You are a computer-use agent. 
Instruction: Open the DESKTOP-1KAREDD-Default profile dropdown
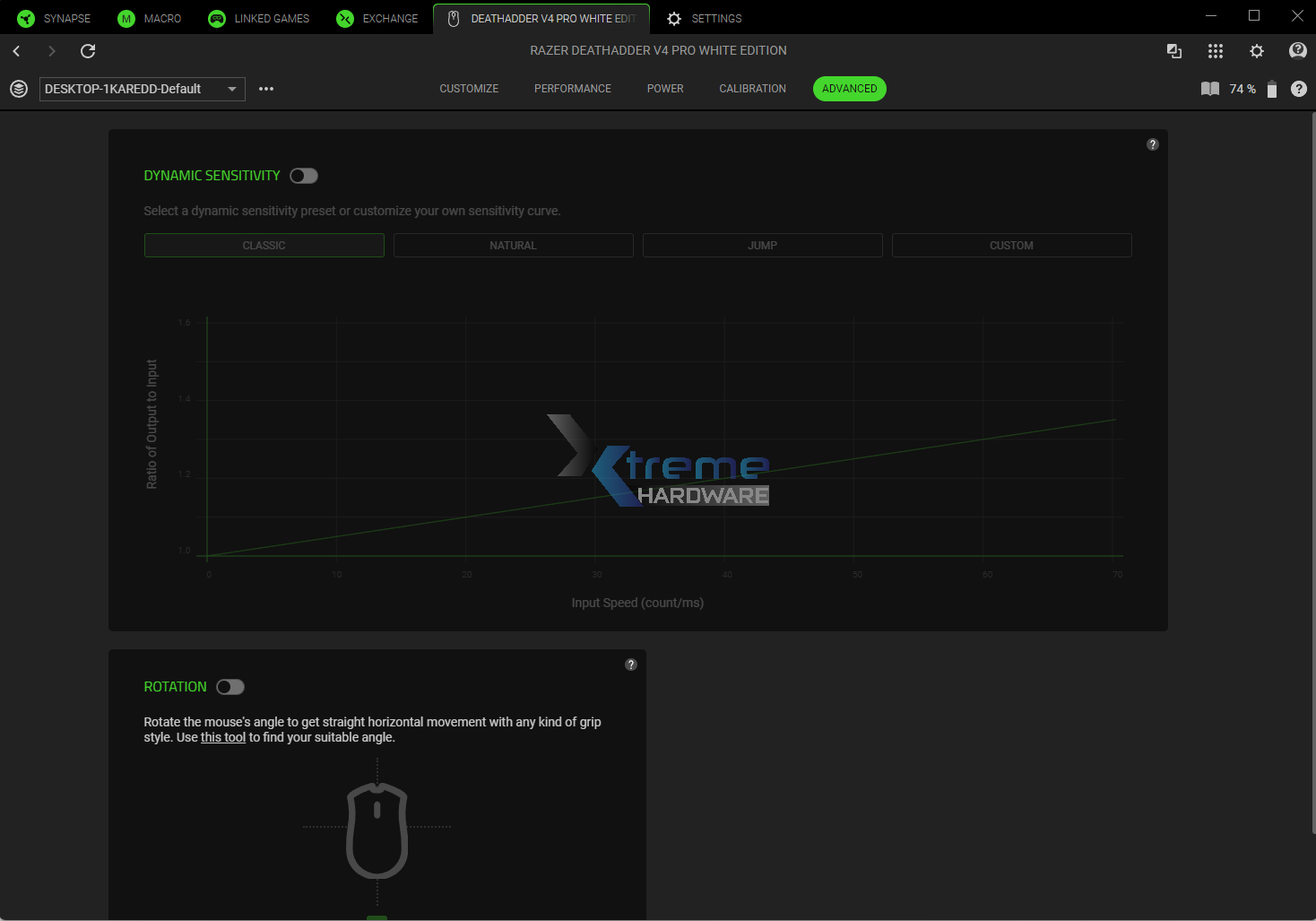click(141, 89)
